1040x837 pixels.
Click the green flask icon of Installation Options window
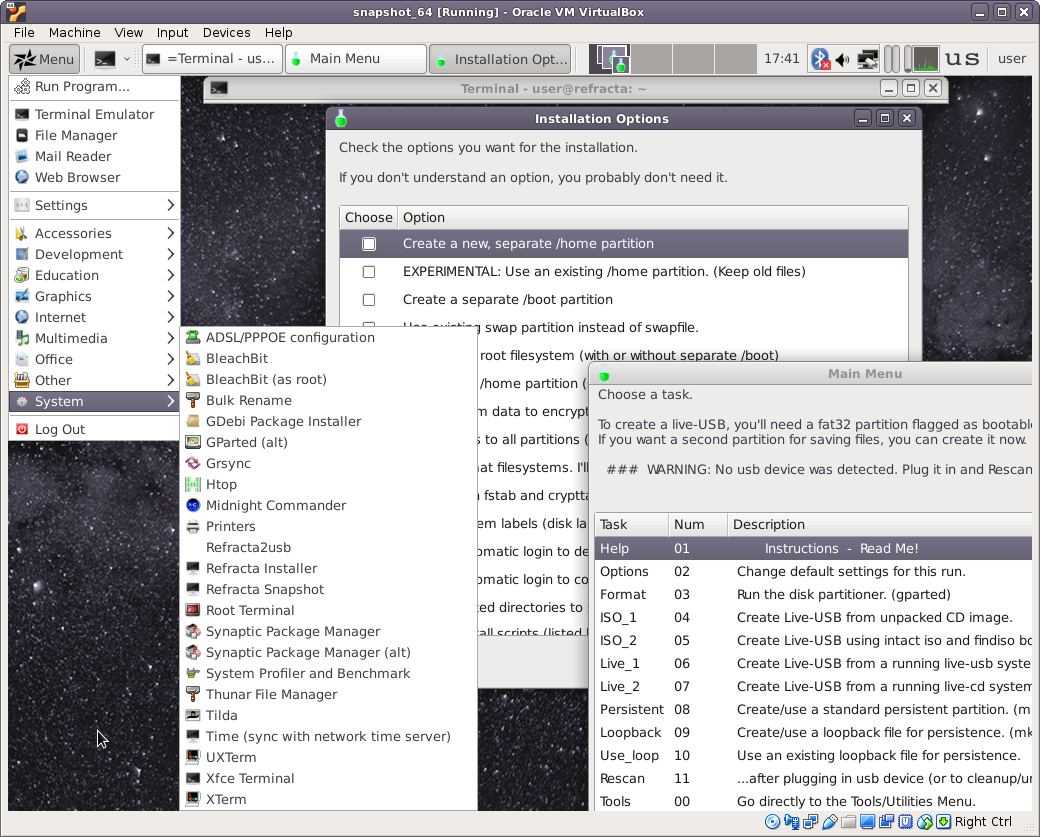tap(341, 119)
